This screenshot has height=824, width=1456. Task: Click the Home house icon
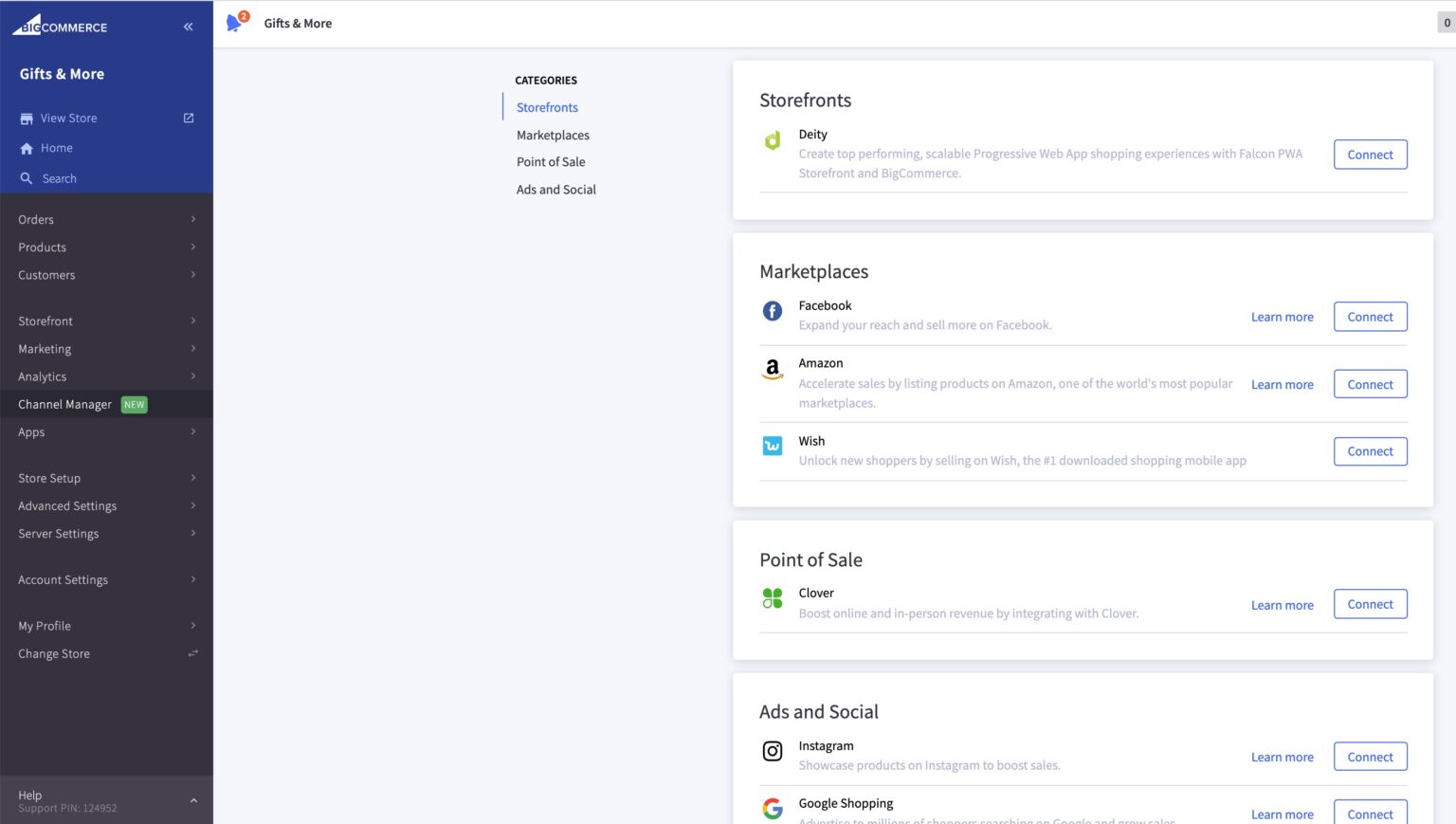tap(27, 149)
